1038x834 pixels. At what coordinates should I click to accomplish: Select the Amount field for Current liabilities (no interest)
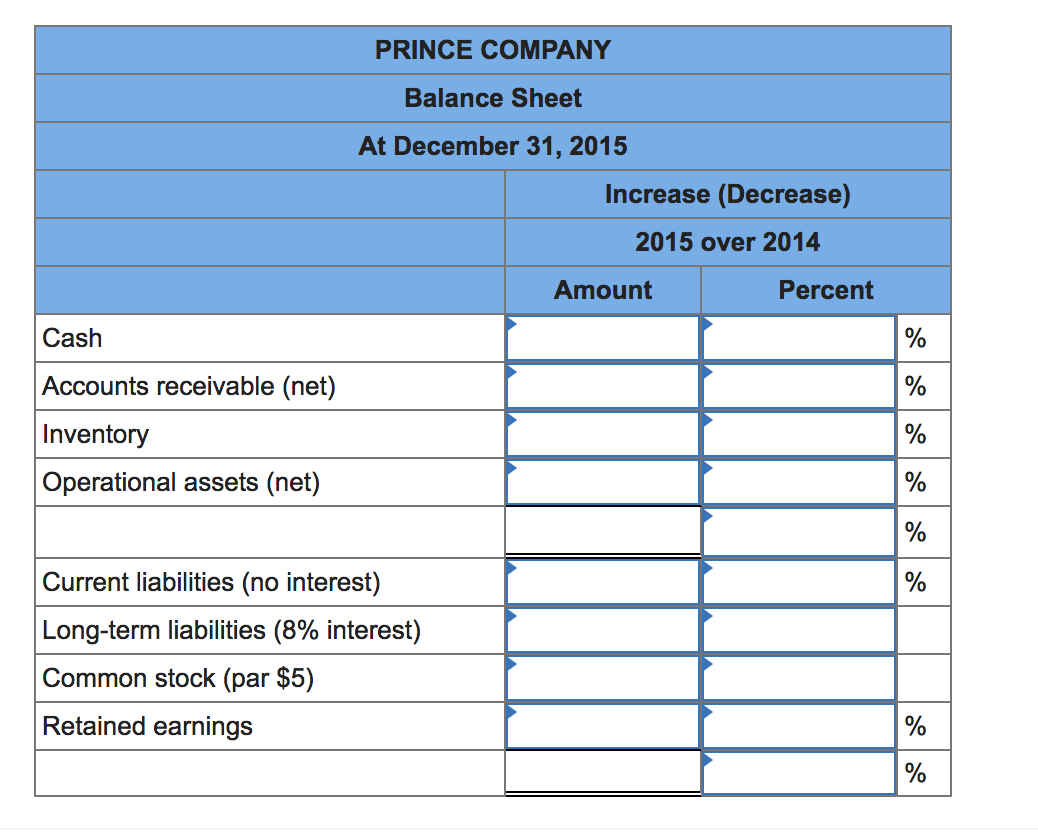[603, 582]
